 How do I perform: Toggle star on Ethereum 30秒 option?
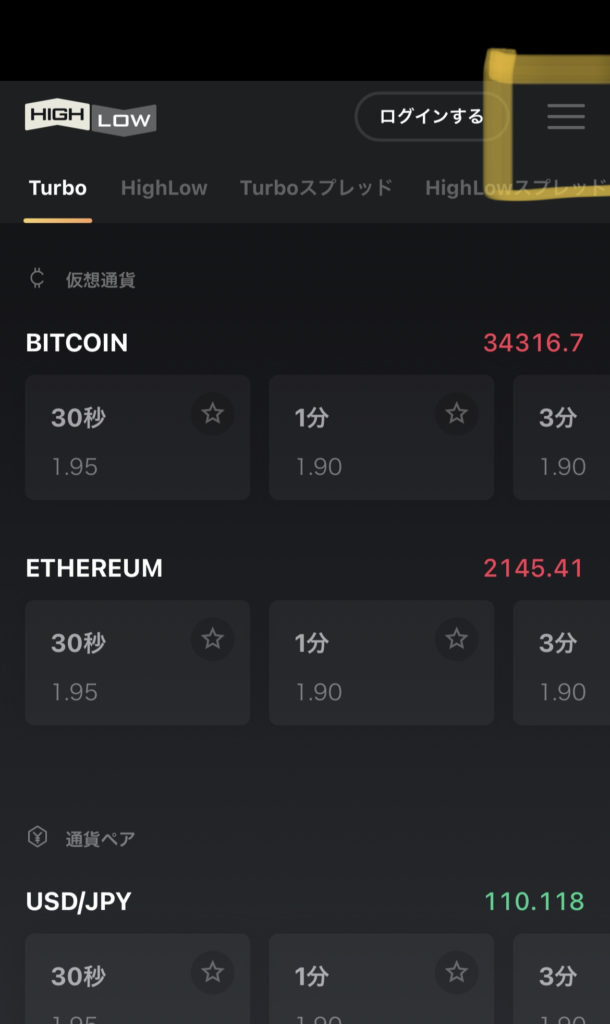(213, 639)
